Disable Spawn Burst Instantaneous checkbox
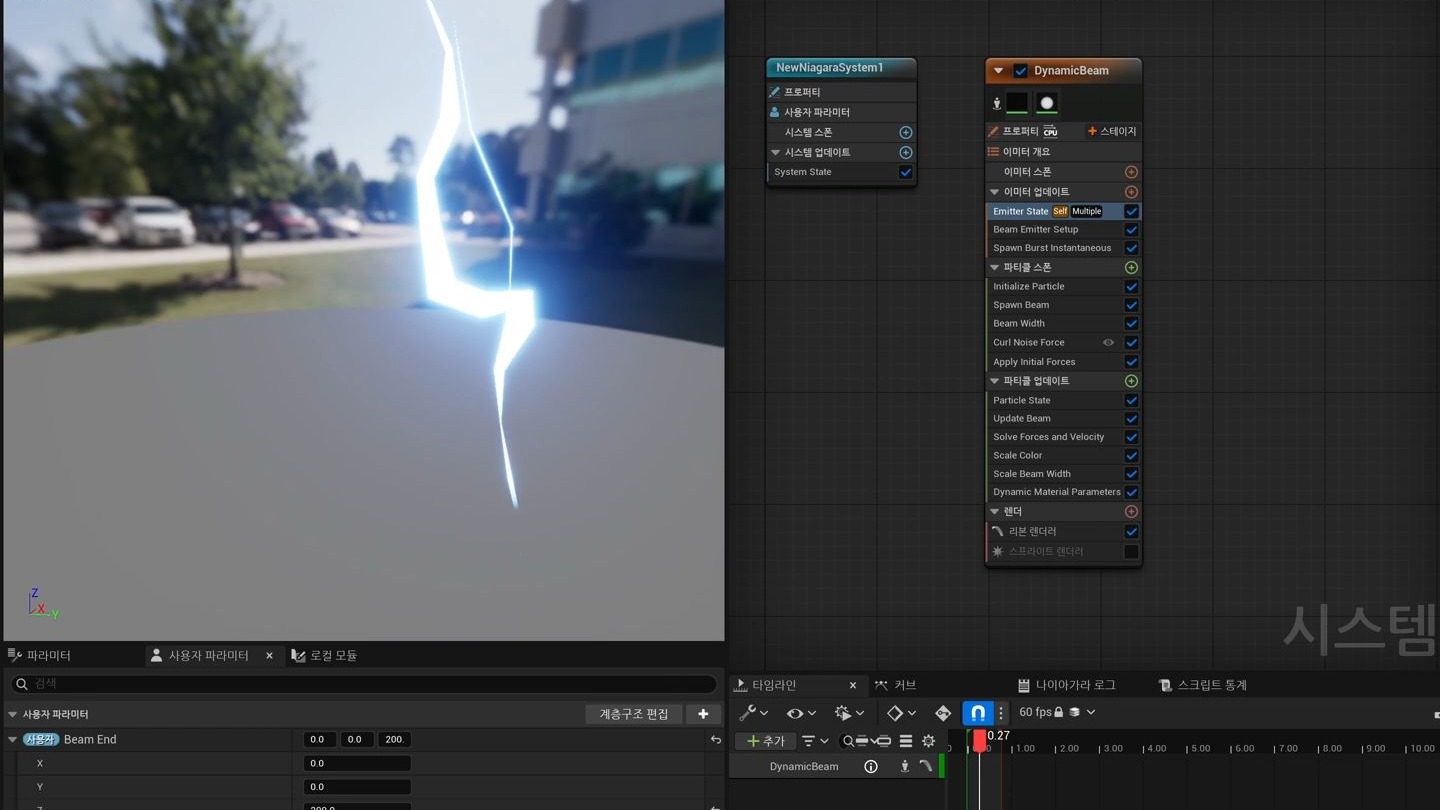1440x810 pixels. pyautogui.click(x=1131, y=248)
